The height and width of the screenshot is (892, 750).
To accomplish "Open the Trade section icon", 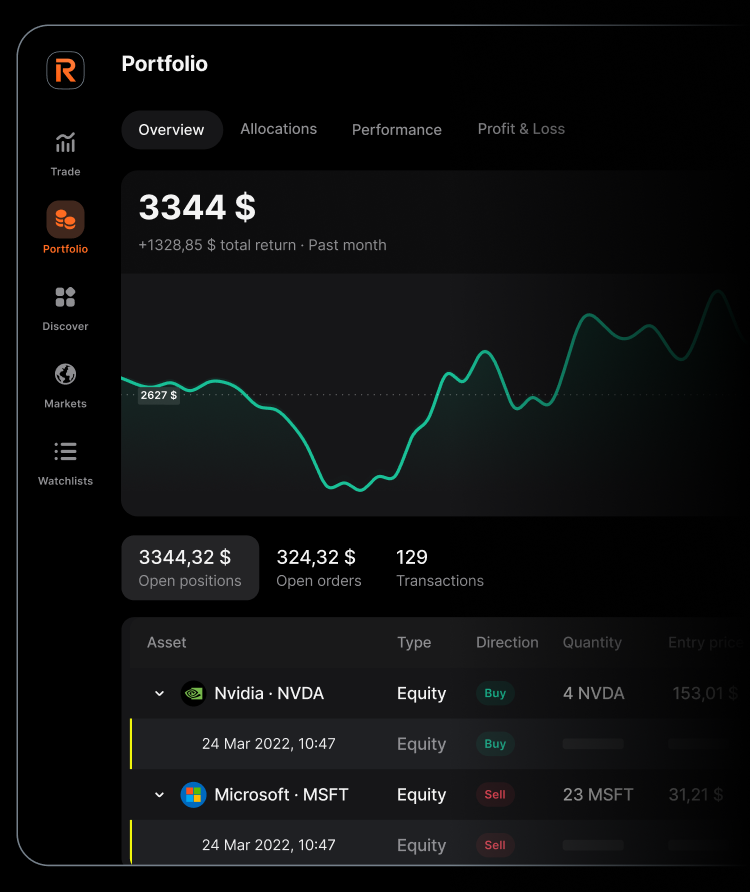I will click(x=65, y=143).
